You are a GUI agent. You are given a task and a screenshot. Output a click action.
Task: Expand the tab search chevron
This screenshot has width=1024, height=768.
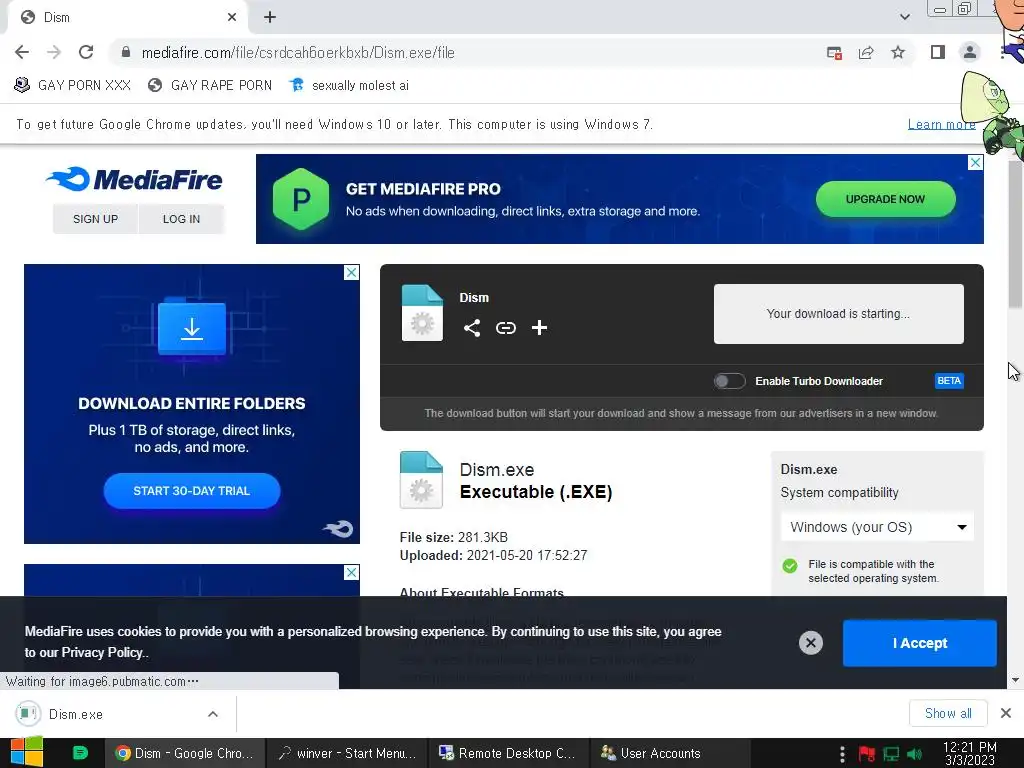(x=904, y=17)
